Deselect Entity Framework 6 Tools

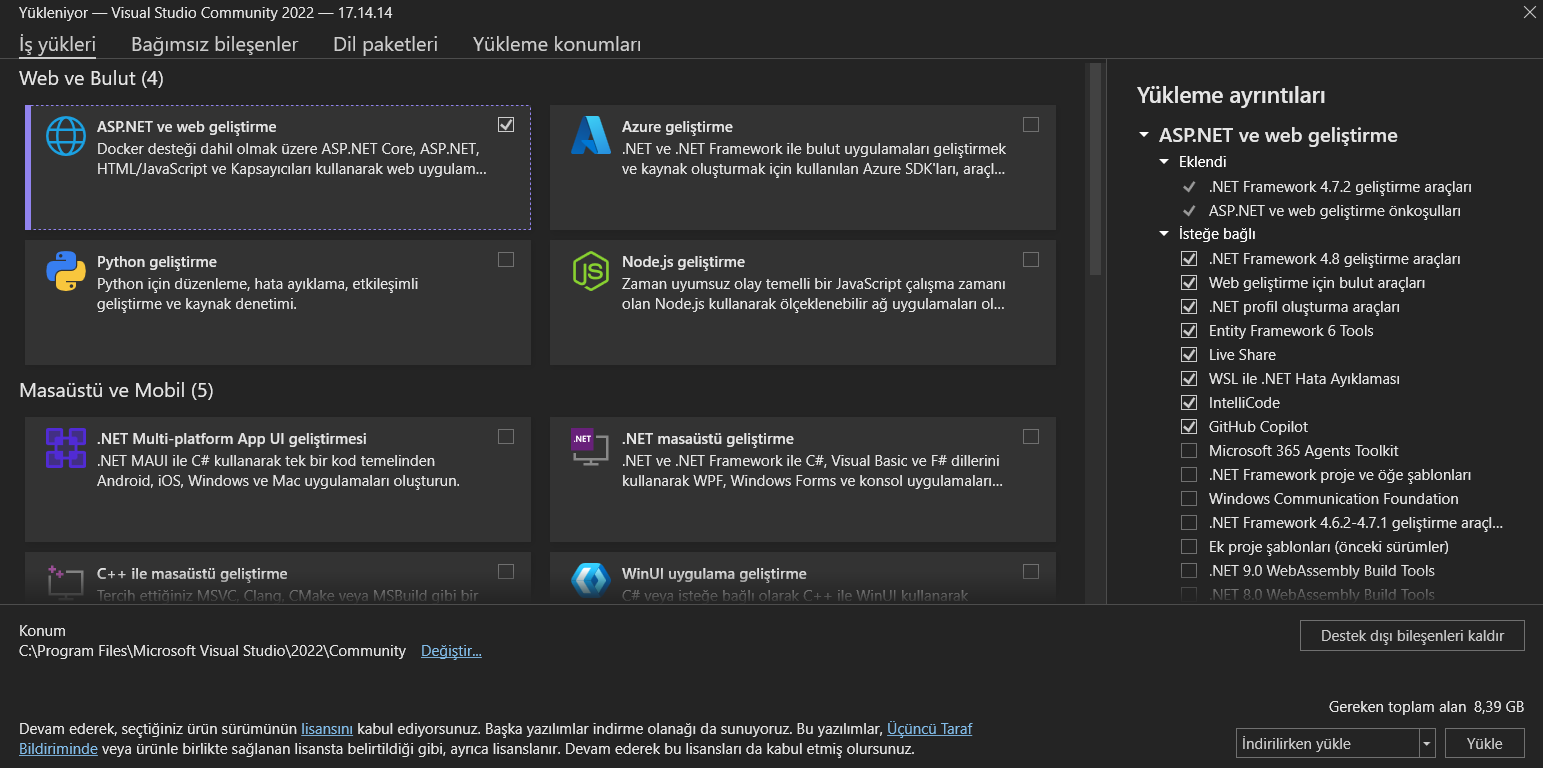[1189, 331]
